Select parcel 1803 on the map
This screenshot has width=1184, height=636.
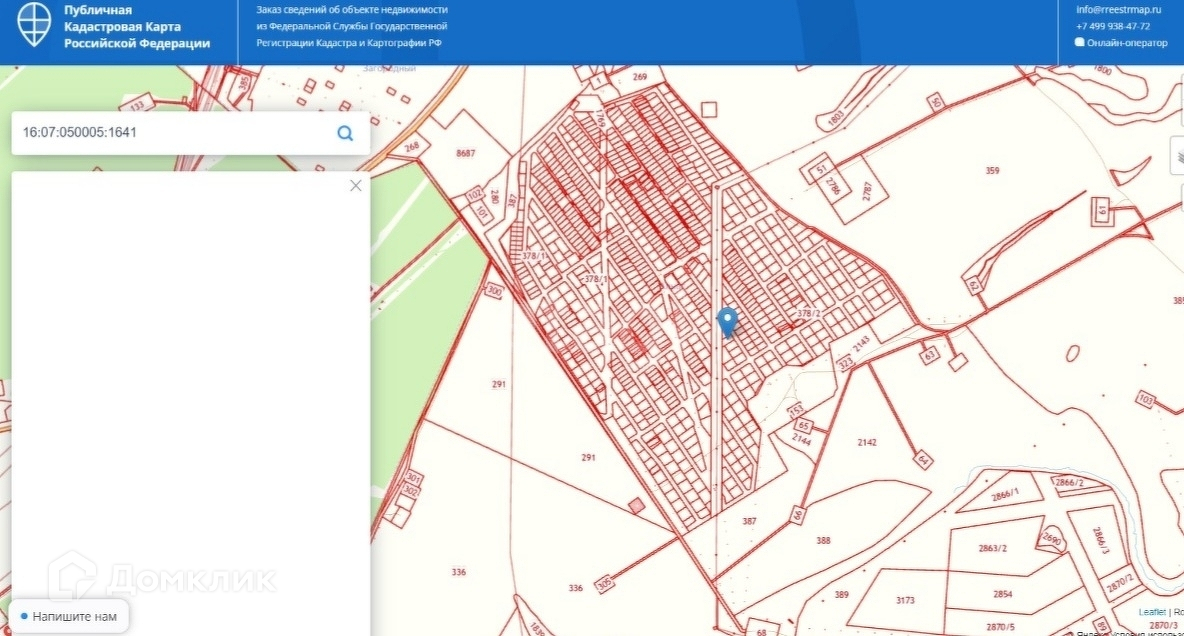point(835,119)
